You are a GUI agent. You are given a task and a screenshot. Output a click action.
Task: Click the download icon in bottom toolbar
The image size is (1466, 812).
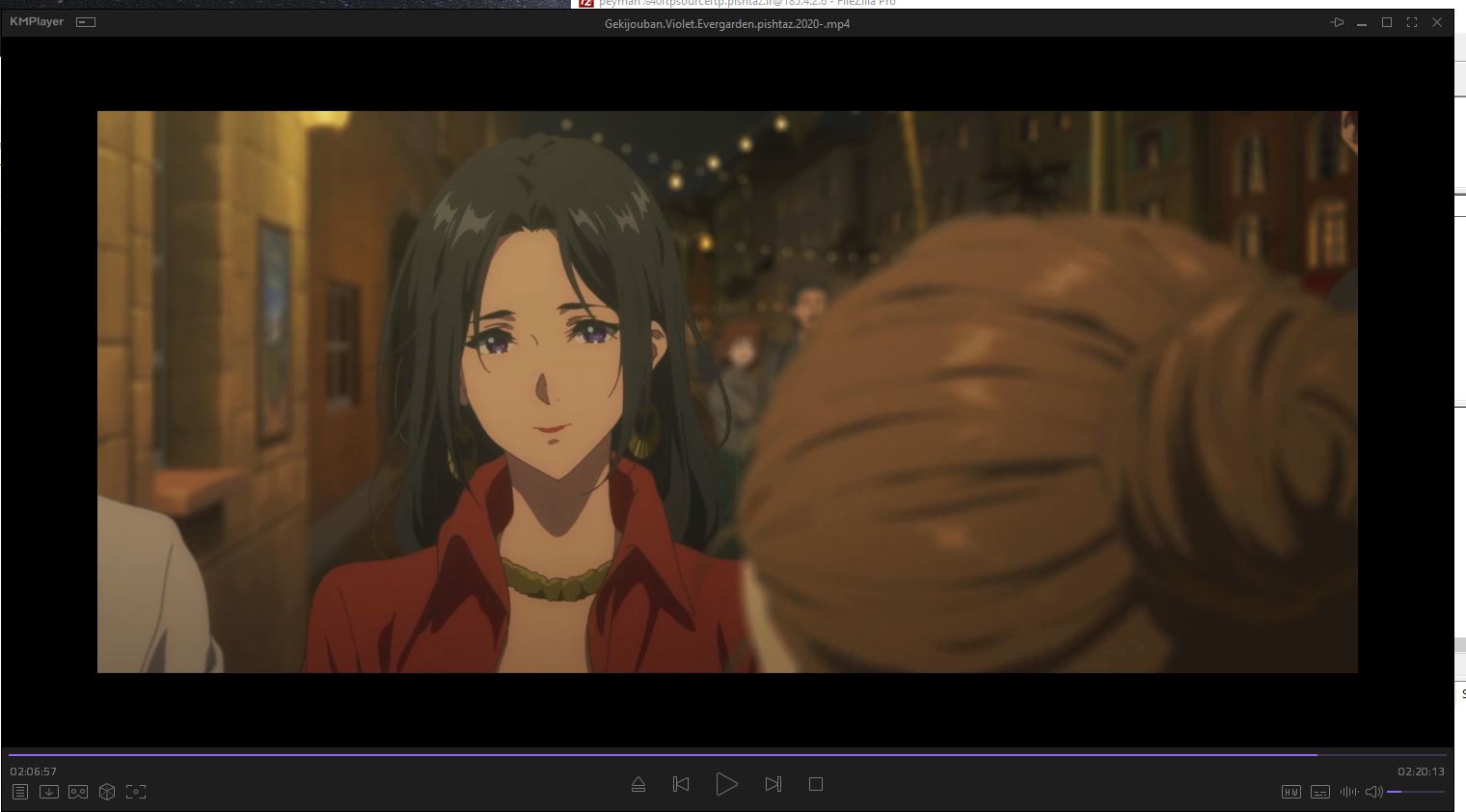tap(49, 792)
